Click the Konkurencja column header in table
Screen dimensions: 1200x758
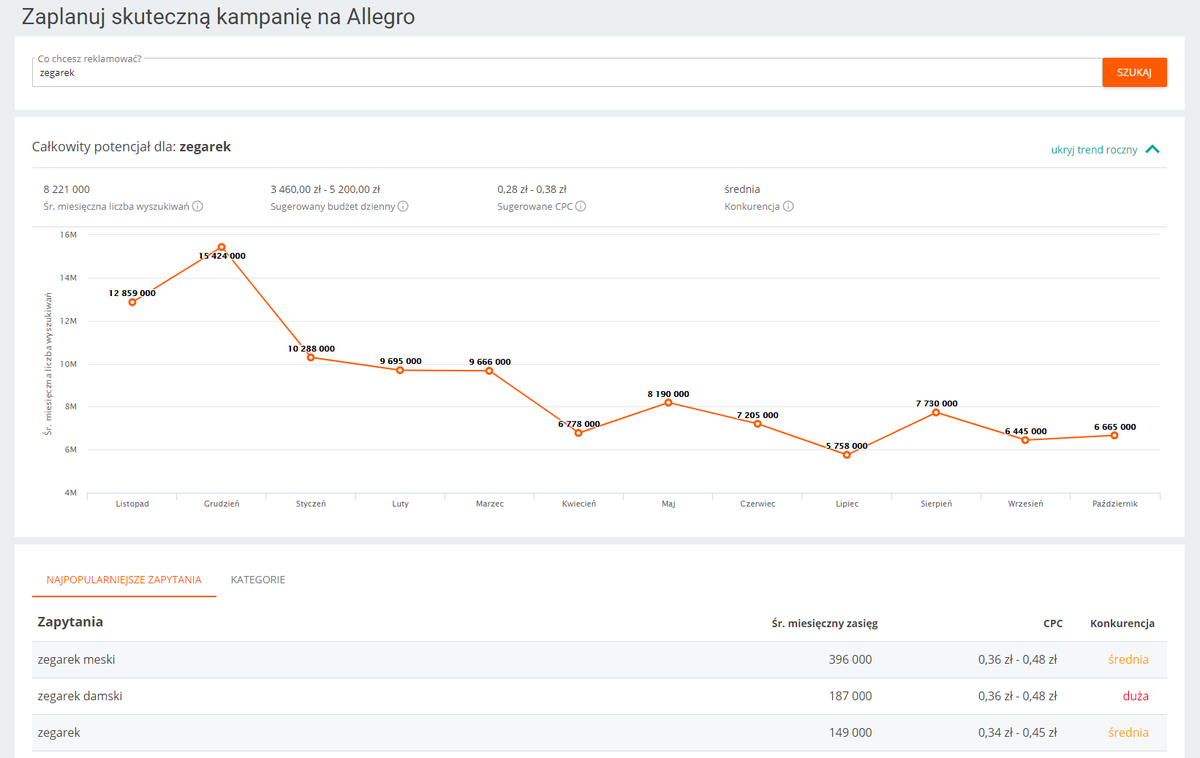(1122, 623)
